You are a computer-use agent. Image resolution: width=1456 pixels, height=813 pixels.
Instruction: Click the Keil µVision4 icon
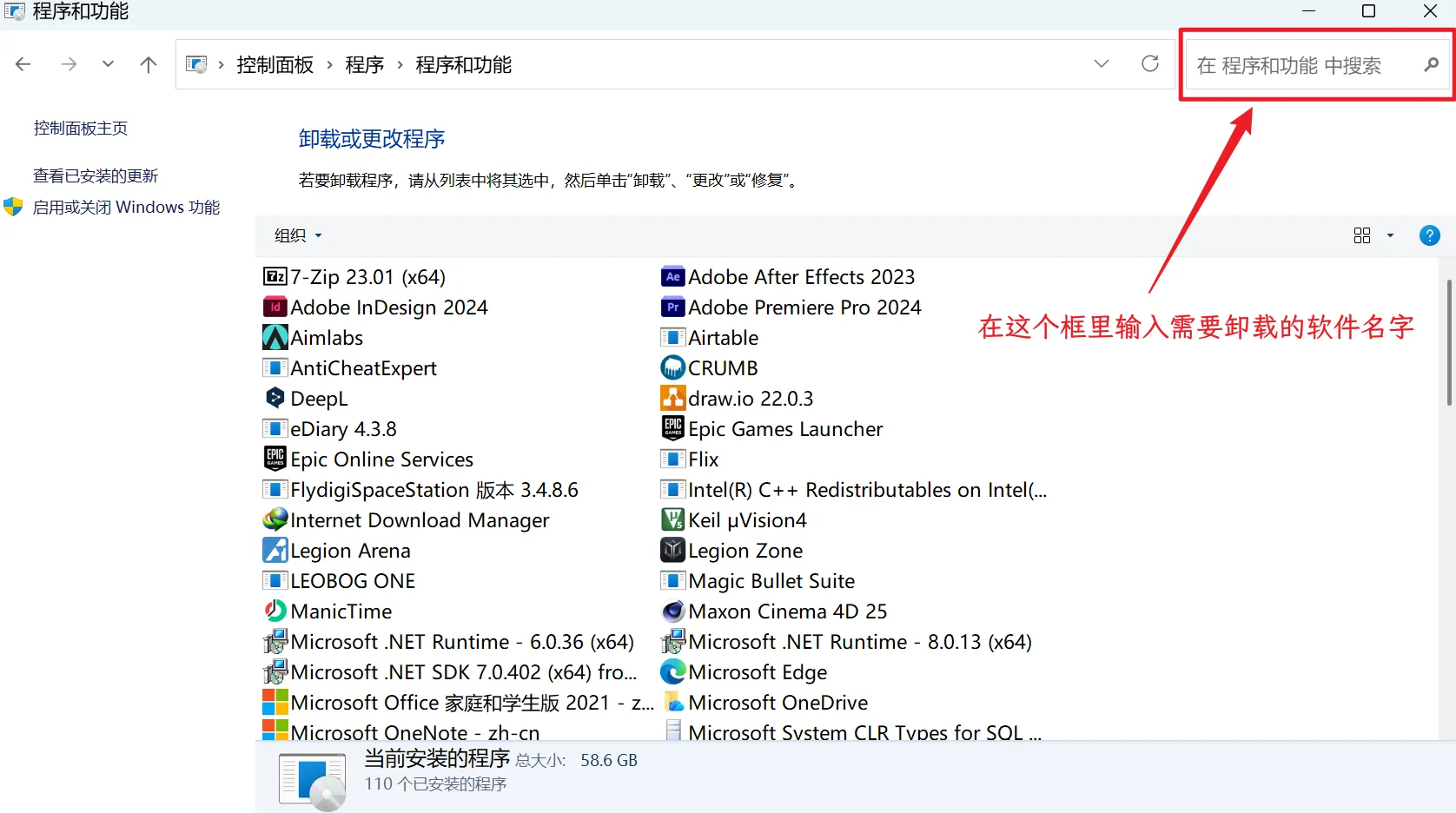[672, 520]
